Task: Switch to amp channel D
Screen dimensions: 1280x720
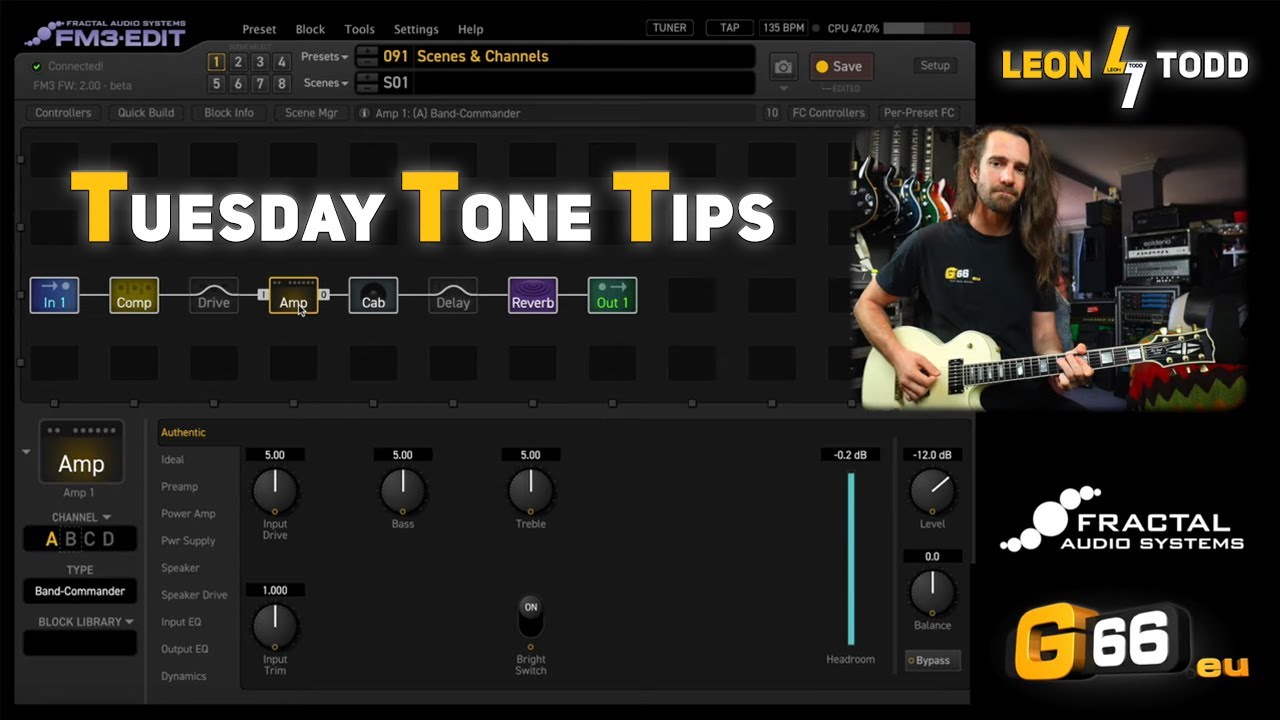Action: [108, 540]
